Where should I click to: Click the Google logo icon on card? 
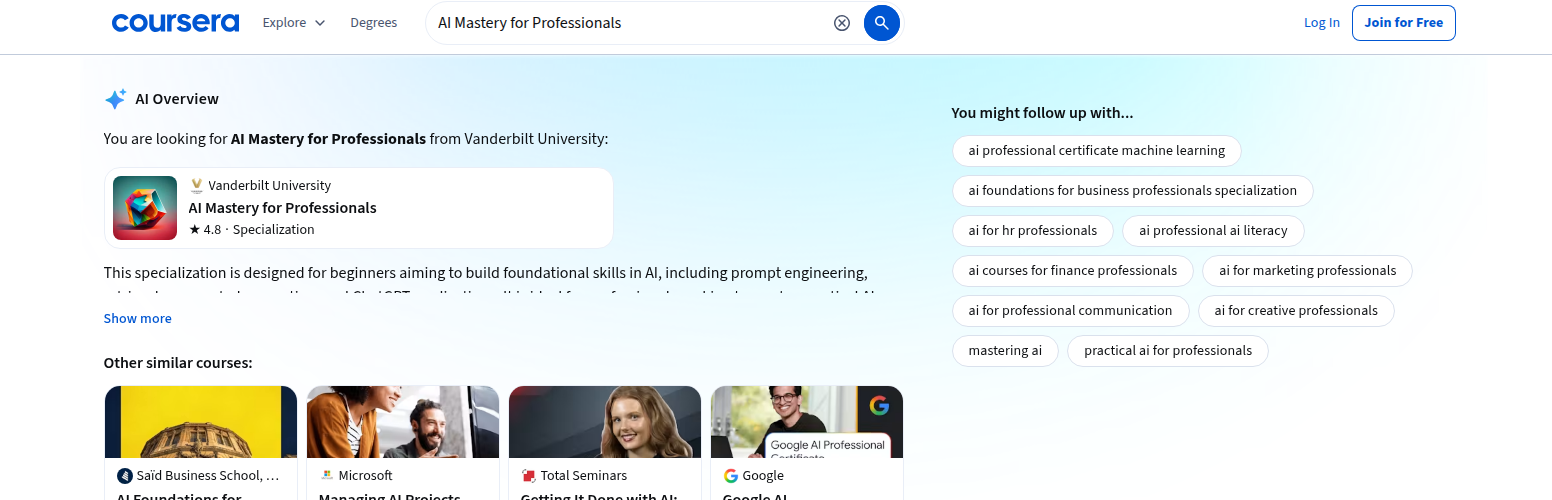731,476
